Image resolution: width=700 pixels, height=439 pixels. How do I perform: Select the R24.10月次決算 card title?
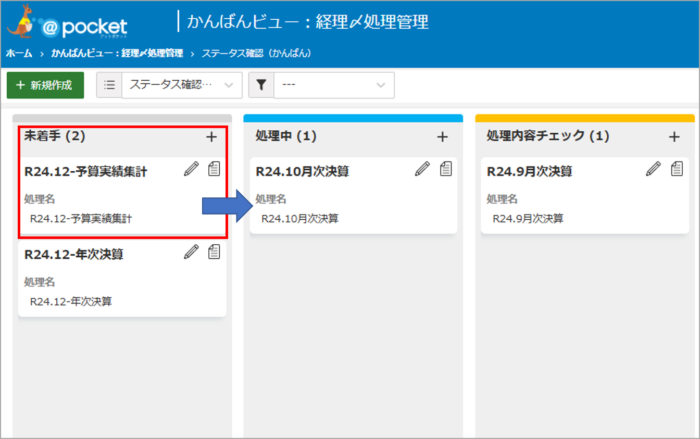tap(302, 171)
